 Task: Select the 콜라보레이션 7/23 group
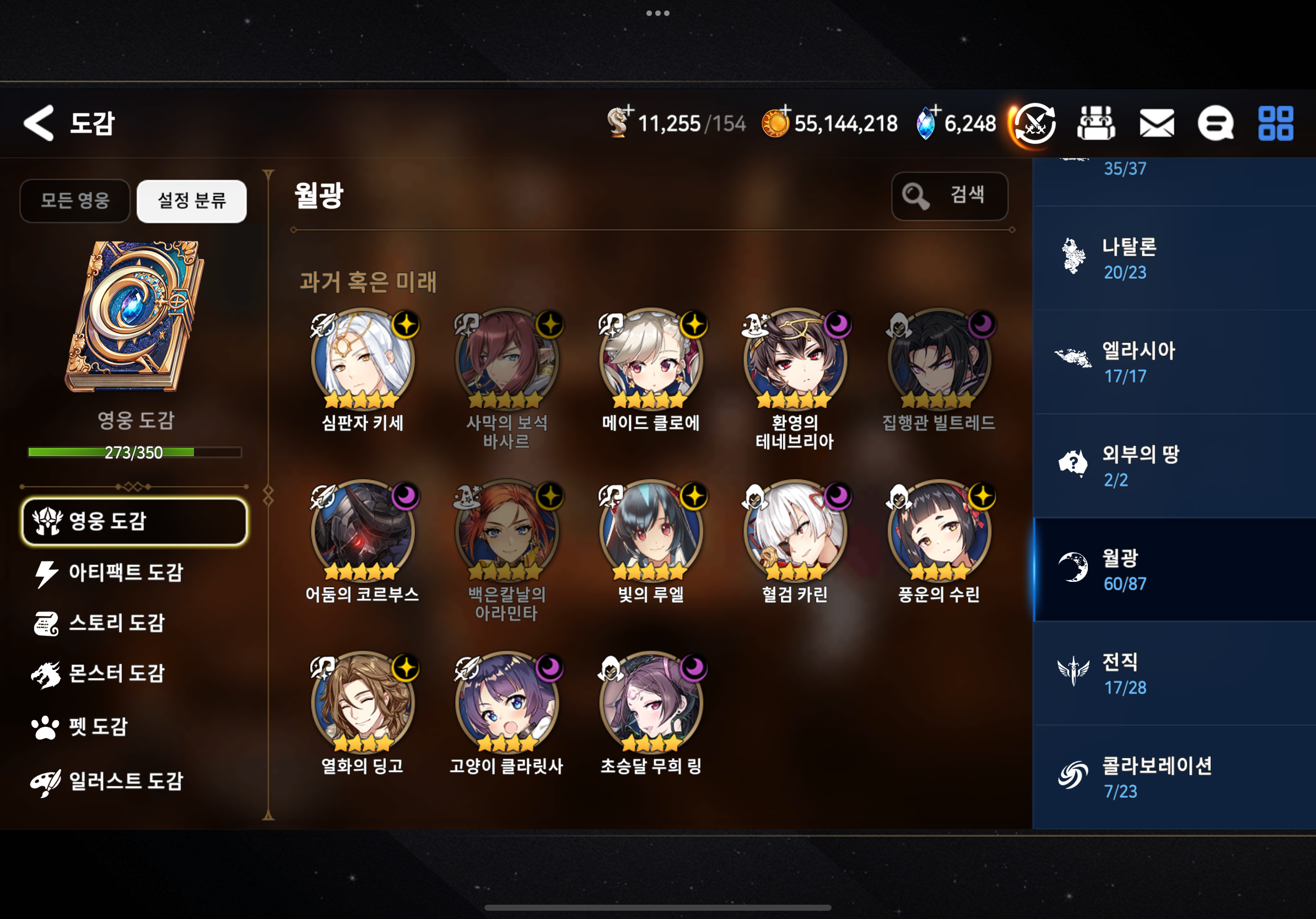coord(1174,777)
